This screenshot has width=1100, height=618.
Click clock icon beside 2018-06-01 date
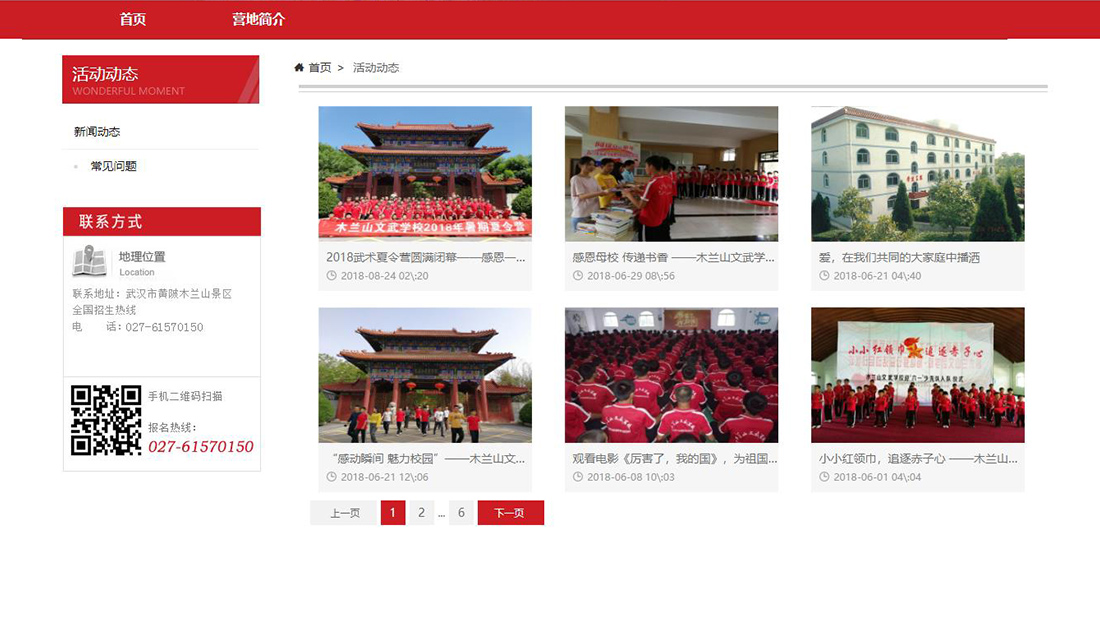pos(824,477)
